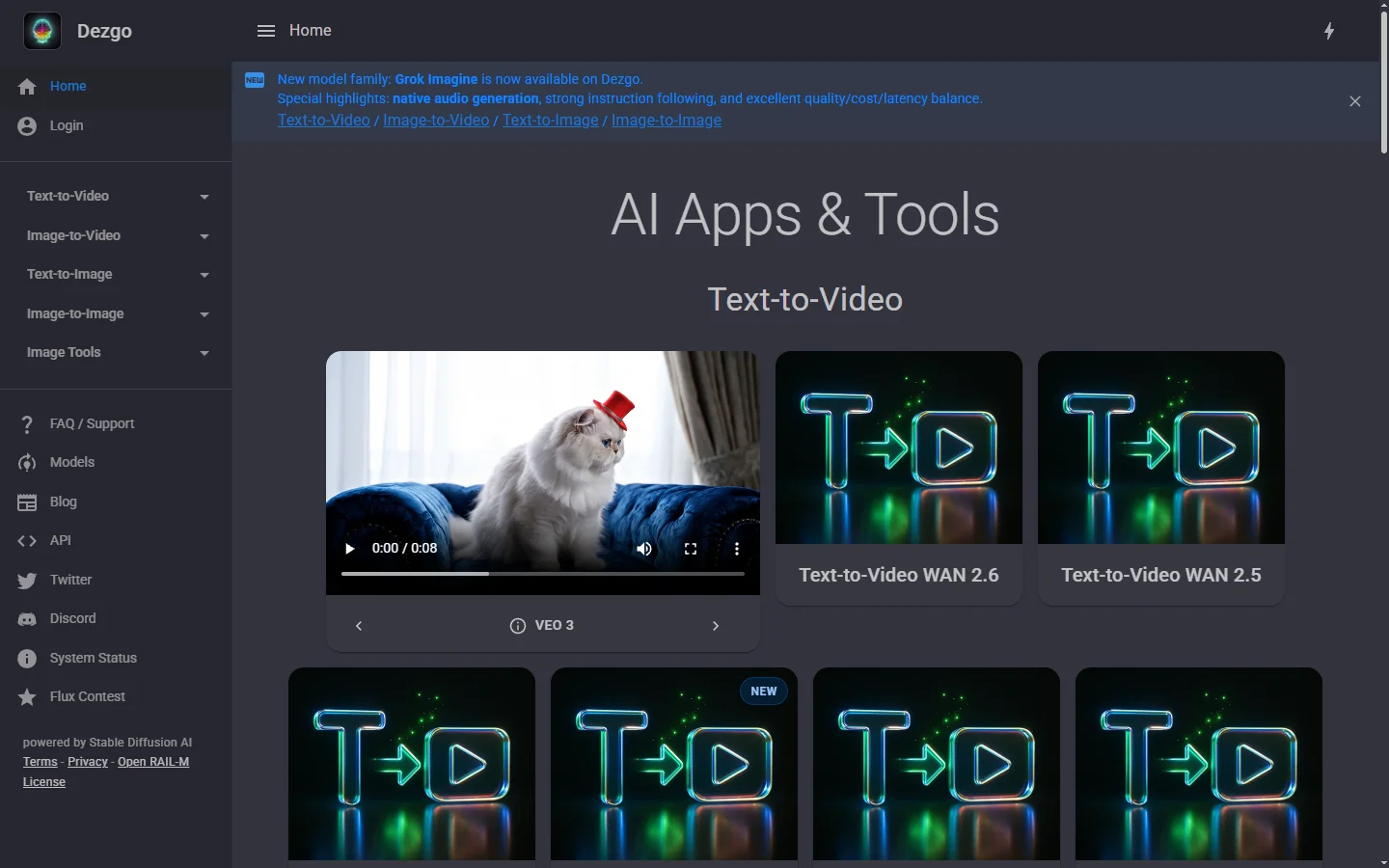Click the FAQ / Support question mark icon
This screenshot has height=868, width=1389.
click(x=27, y=423)
